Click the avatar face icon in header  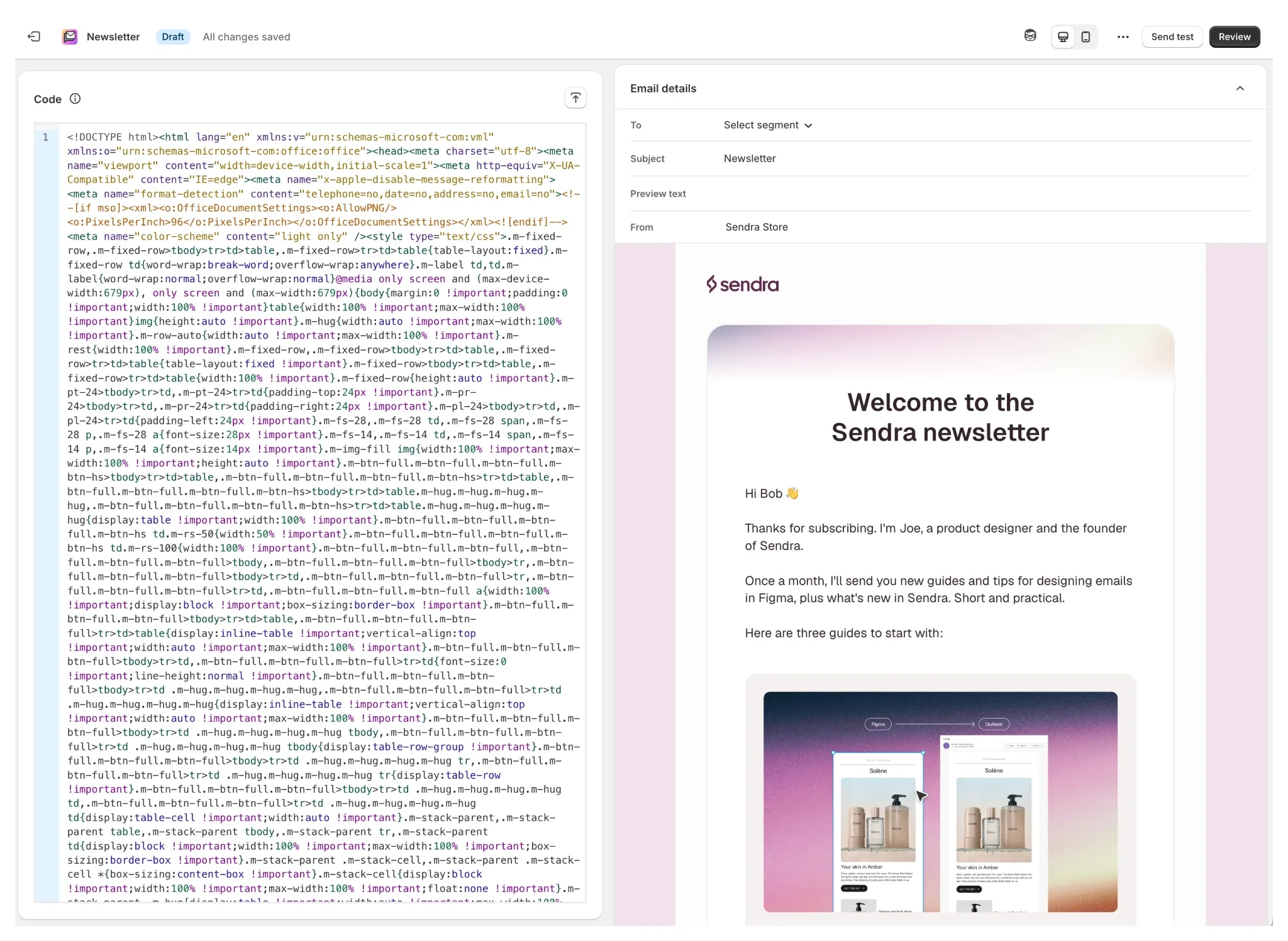pyautogui.click(x=1030, y=36)
